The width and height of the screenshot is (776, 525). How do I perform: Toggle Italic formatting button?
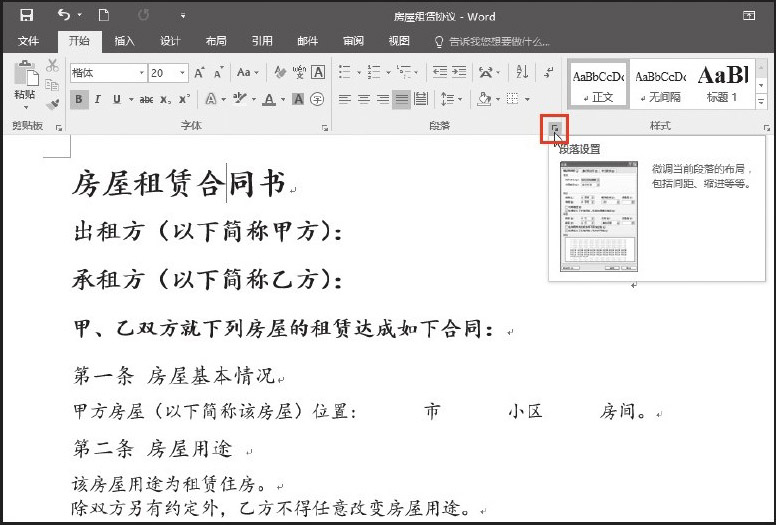pyautogui.click(x=99, y=99)
